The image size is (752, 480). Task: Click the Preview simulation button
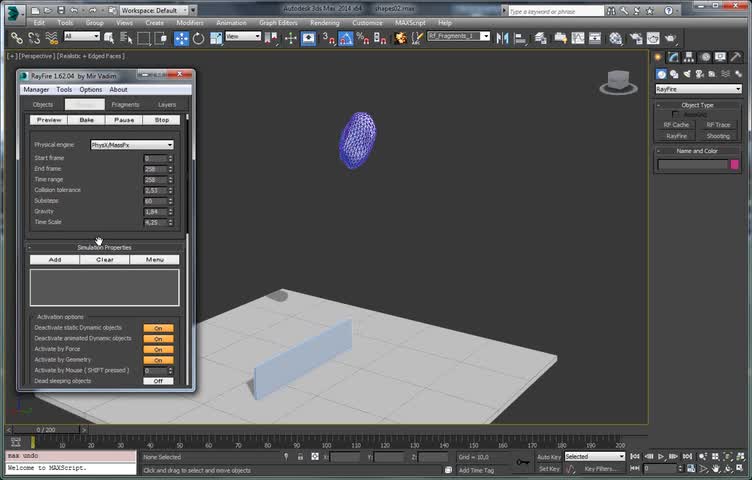(49, 120)
